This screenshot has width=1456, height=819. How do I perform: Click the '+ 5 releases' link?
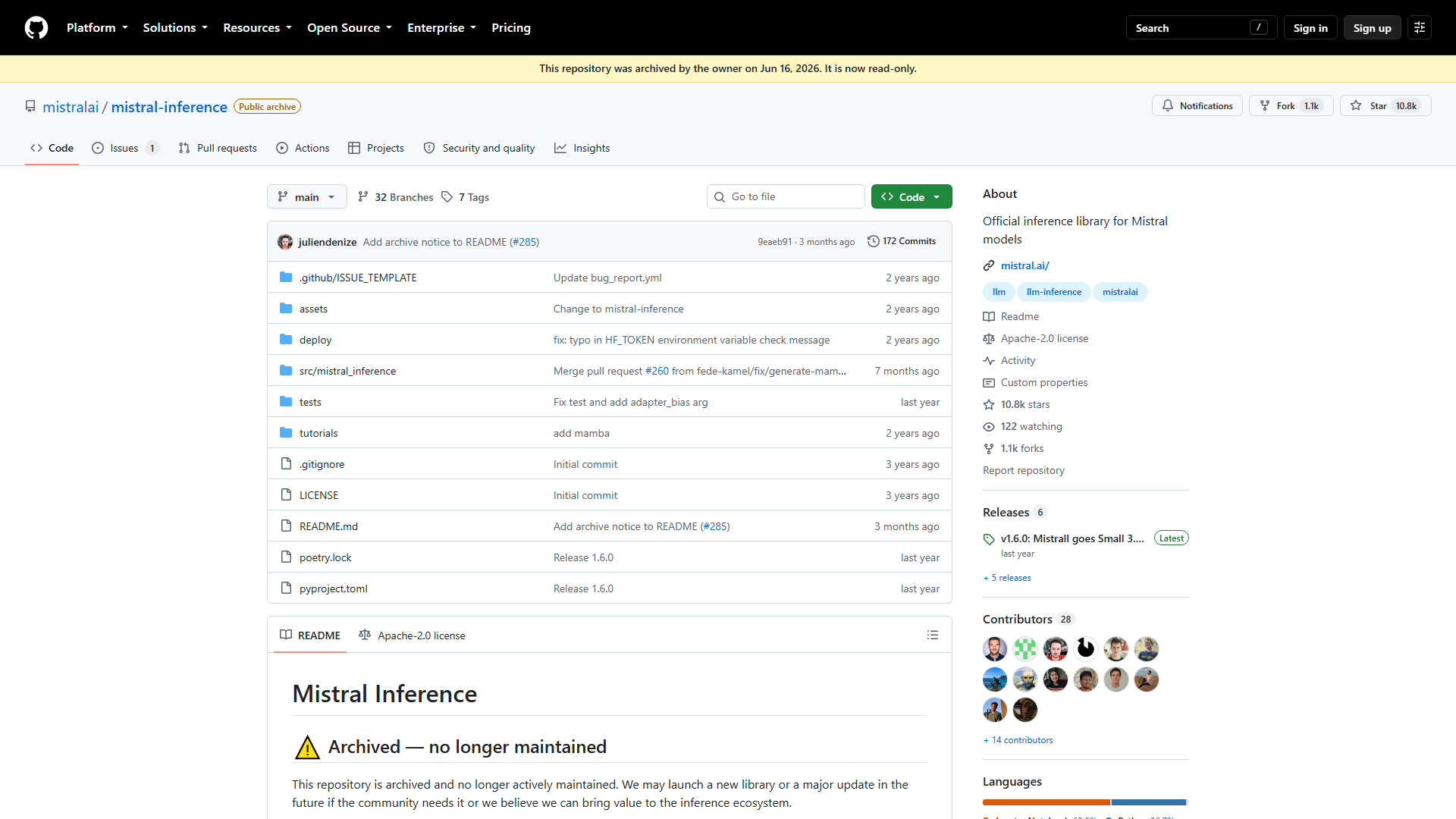1007,578
